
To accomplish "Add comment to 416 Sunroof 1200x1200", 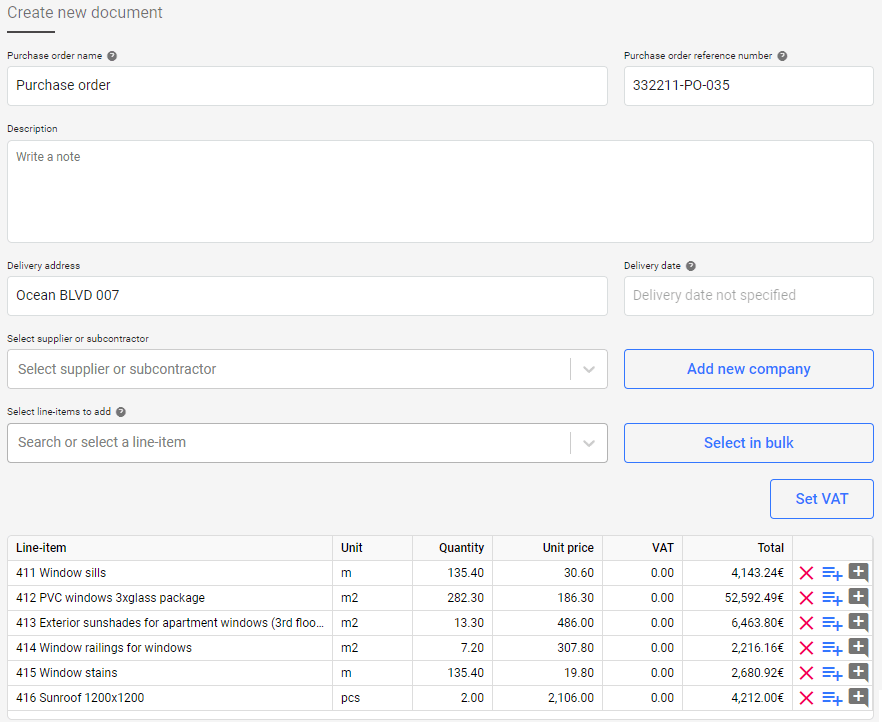I will [858, 697].
